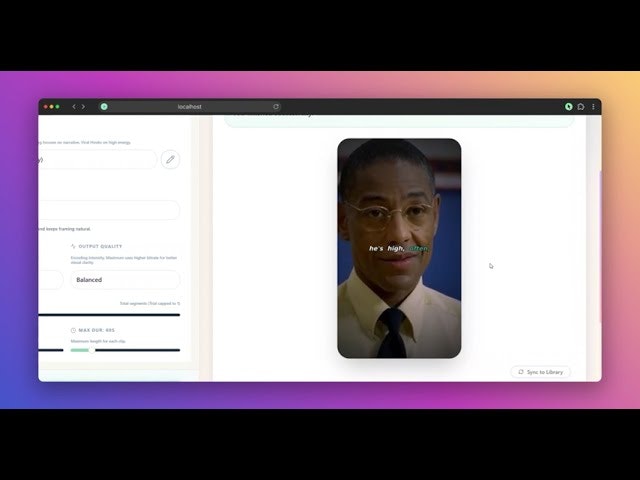Click the partially hidden dropdown left of Balanced

tap(51, 280)
